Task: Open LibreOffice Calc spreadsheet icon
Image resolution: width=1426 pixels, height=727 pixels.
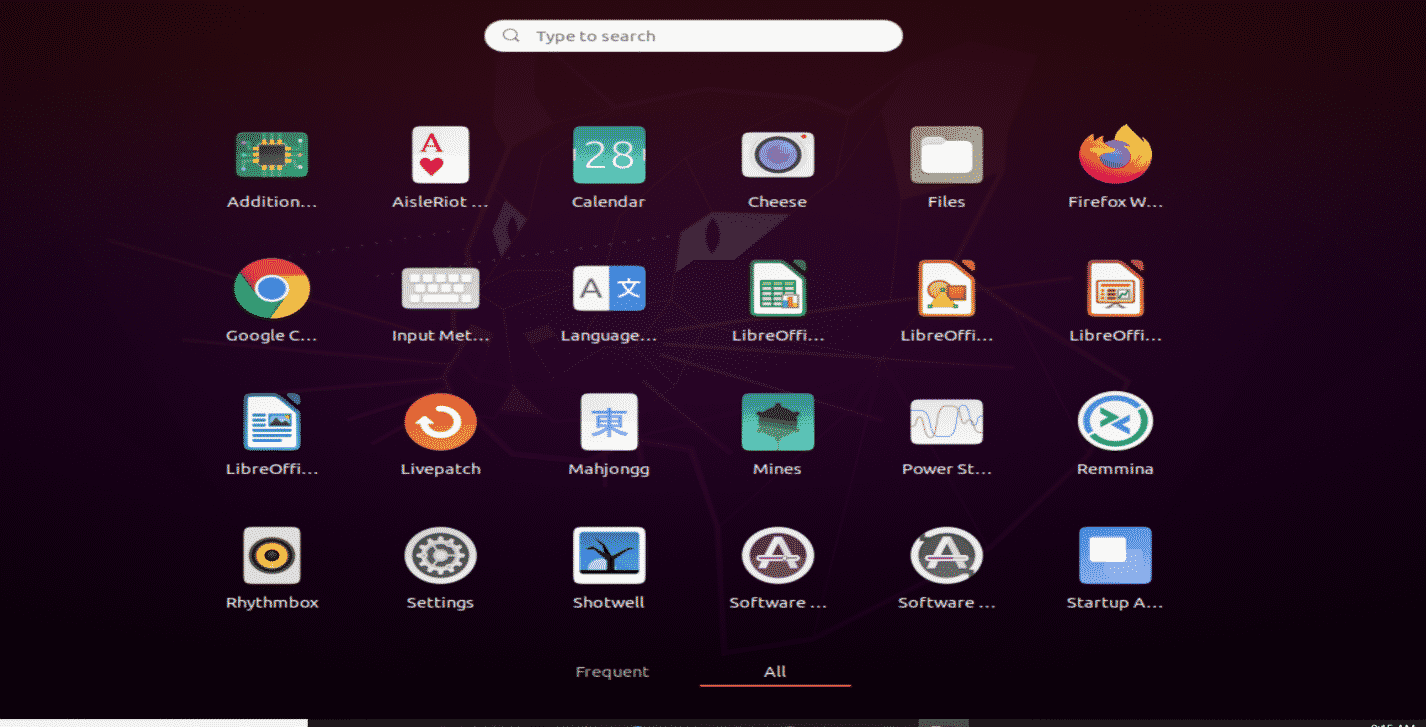Action: 778,288
